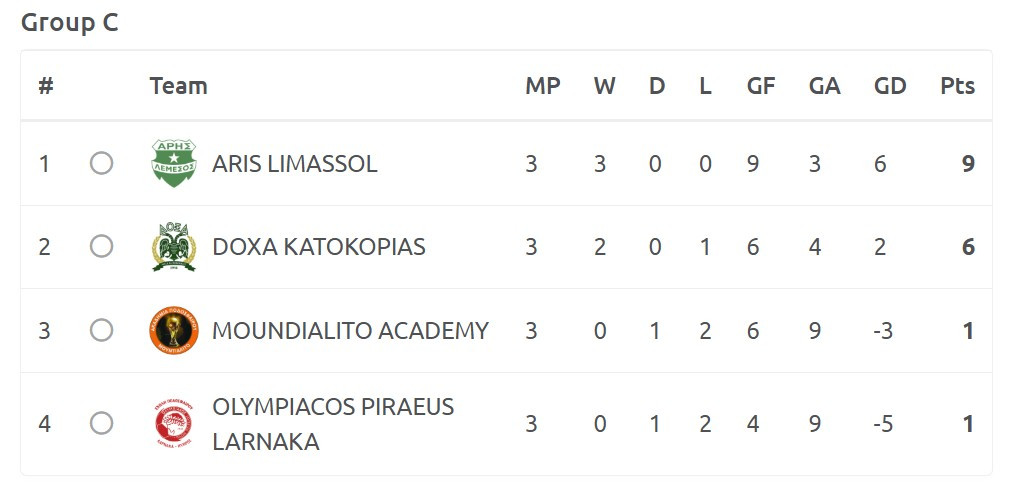The width and height of the screenshot is (1012, 493).
Task: Sort by the Pts column header
Action: 957,86
